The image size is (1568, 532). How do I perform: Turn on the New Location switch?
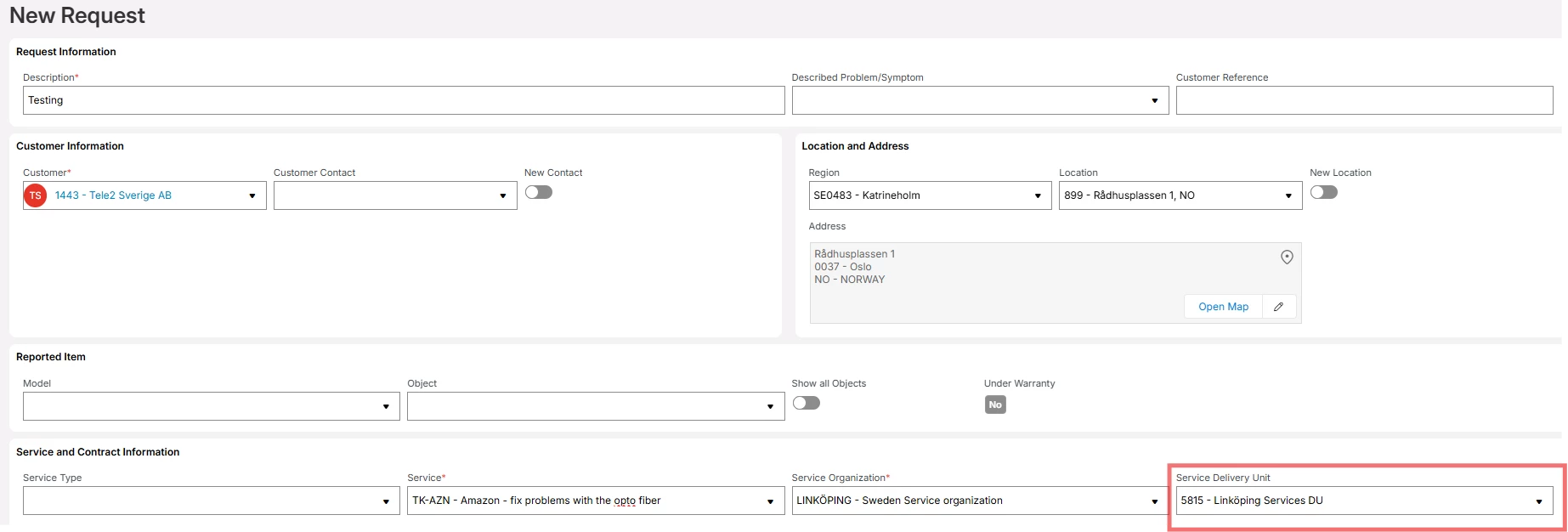pyautogui.click(x=1323, y=192)
